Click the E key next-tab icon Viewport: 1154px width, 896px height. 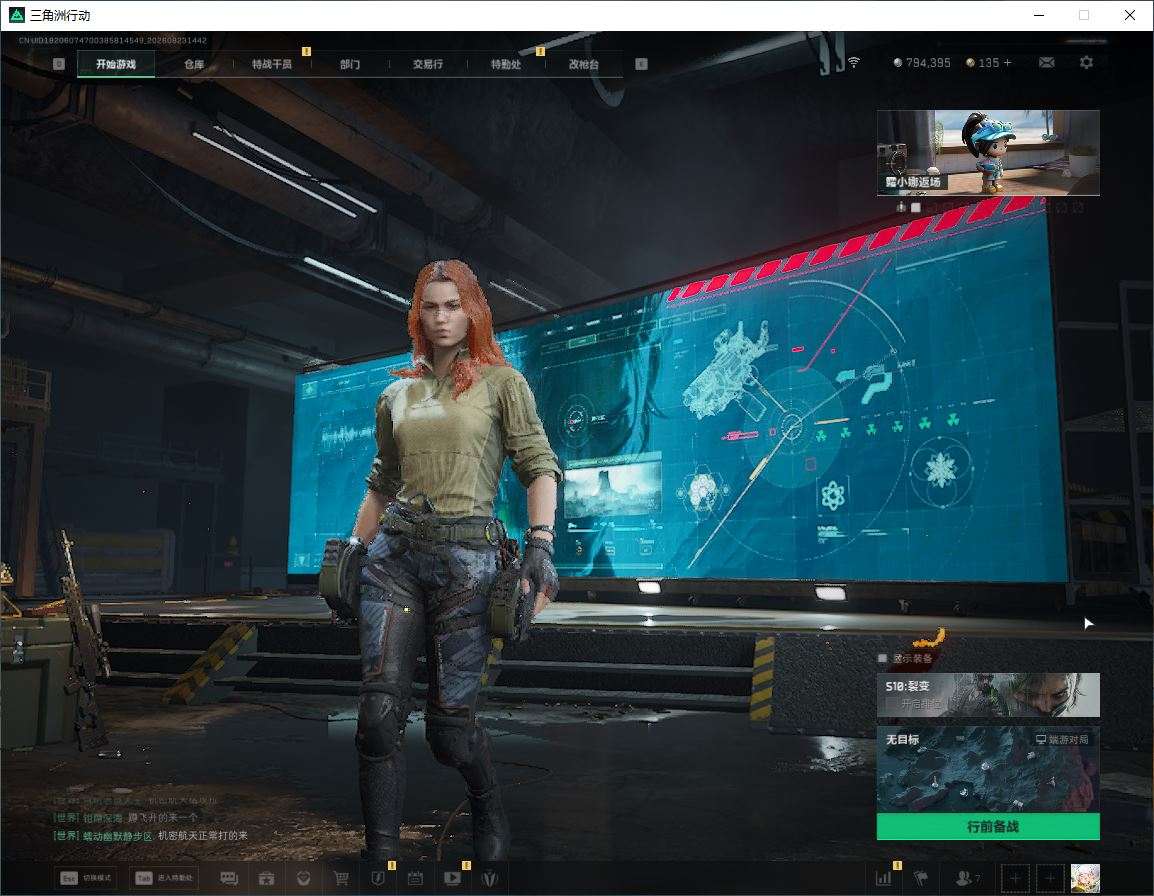[x=641, y=64]
